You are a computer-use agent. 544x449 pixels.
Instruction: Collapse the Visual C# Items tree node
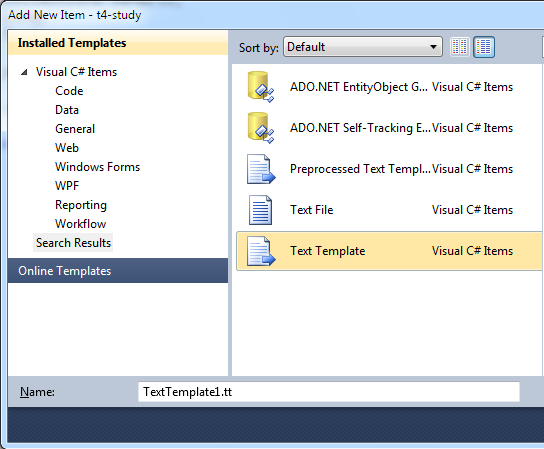coord(24,72)
